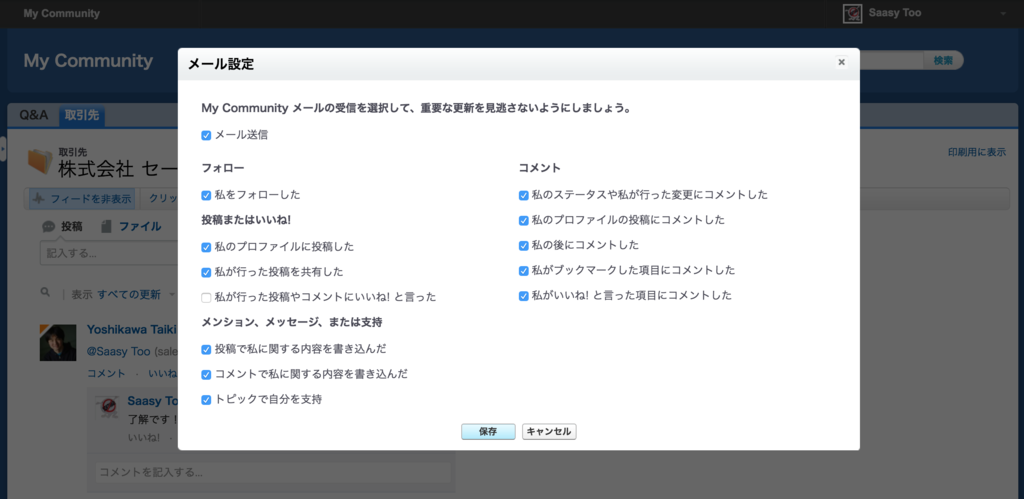Toggle 私のプロファイルの投稿にコメントした checkbox
This screenshot has height=499, width=1024.
(x=524, y=221)
